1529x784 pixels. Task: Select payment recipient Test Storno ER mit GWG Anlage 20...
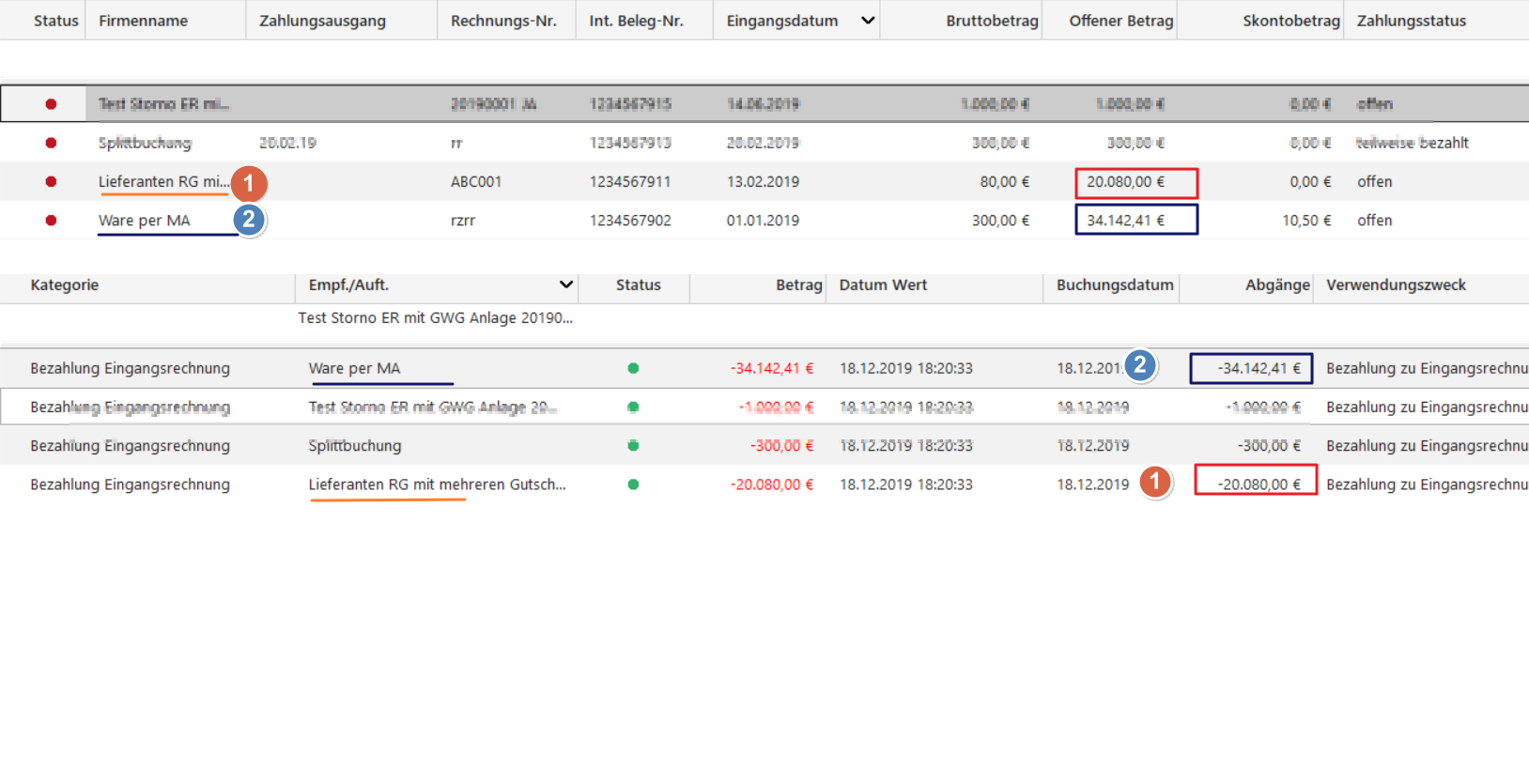(x=433, y=407)
